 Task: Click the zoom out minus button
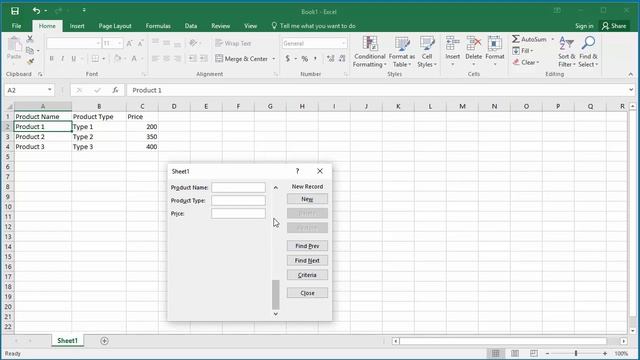click(x=547, y=353)
